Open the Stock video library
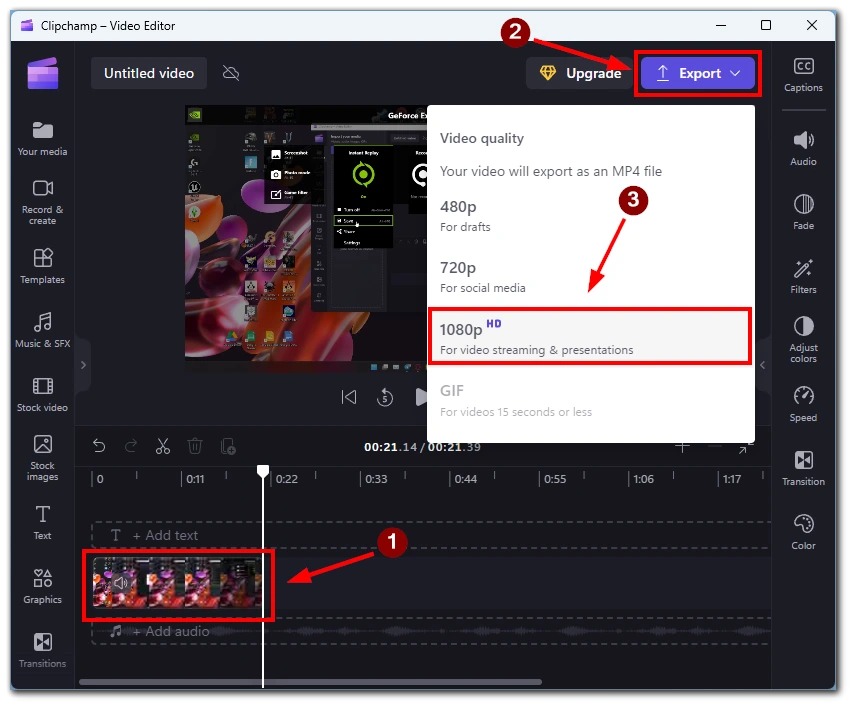The image size is (854, 708). pyautogui.click(x=42, y=395)
